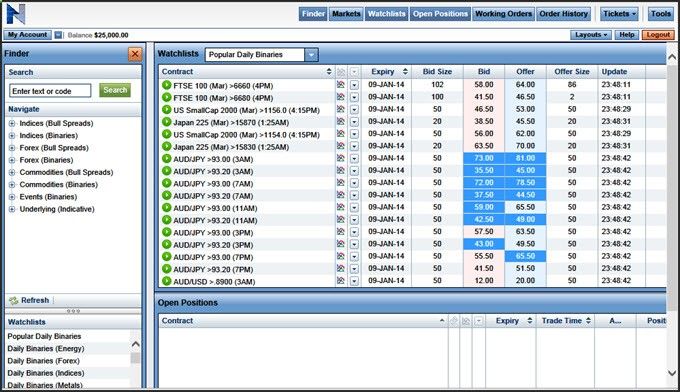Image resolution: width=680 pixels, height=392 pixels.
Task: Select Daily Binaries (Indices) watchlist
Action: coord(46,373)
